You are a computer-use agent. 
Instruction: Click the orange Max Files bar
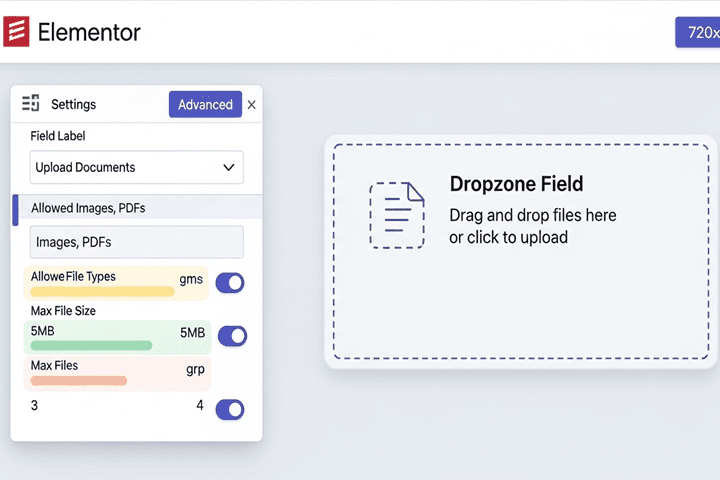click(x=79, y=381)
